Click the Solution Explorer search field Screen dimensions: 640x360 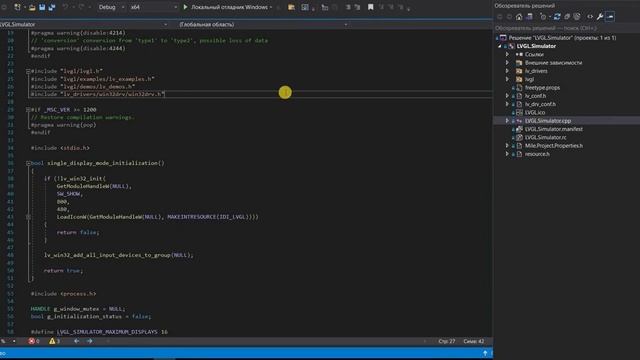point(567,28)
